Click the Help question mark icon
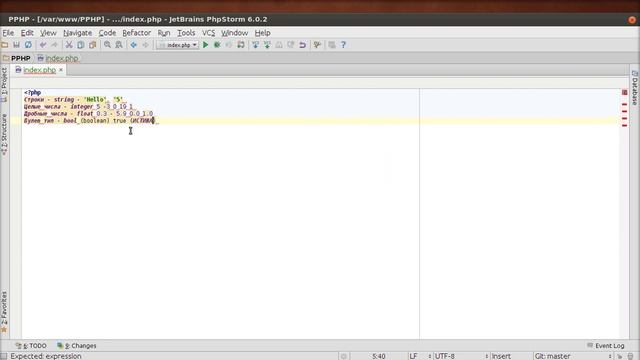 343,45
